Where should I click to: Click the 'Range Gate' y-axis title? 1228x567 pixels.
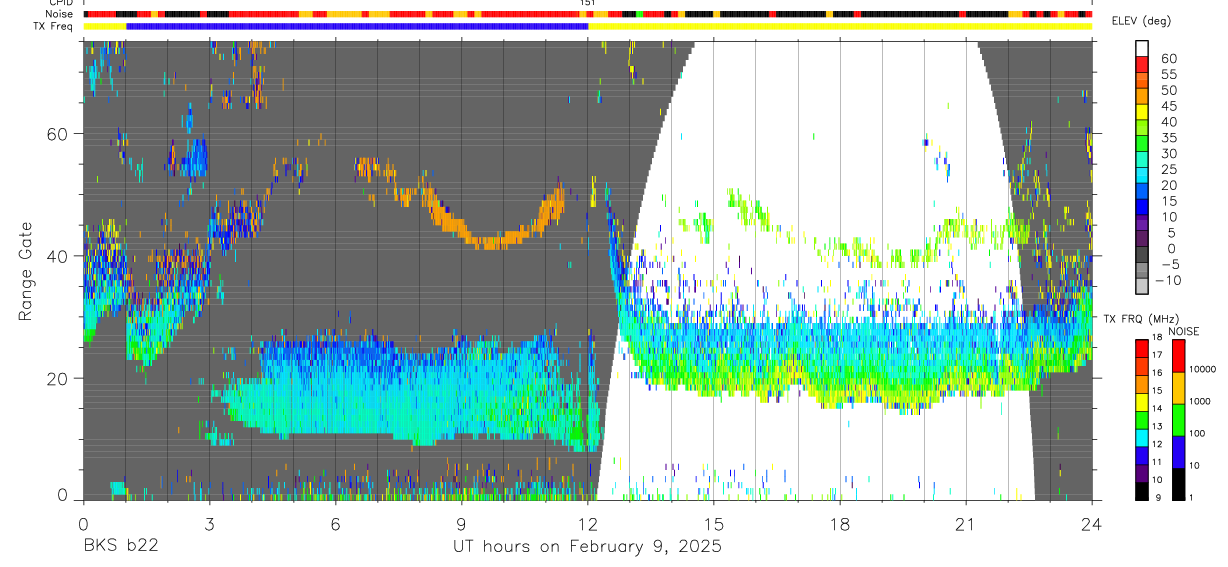click(x=25, y=271)
